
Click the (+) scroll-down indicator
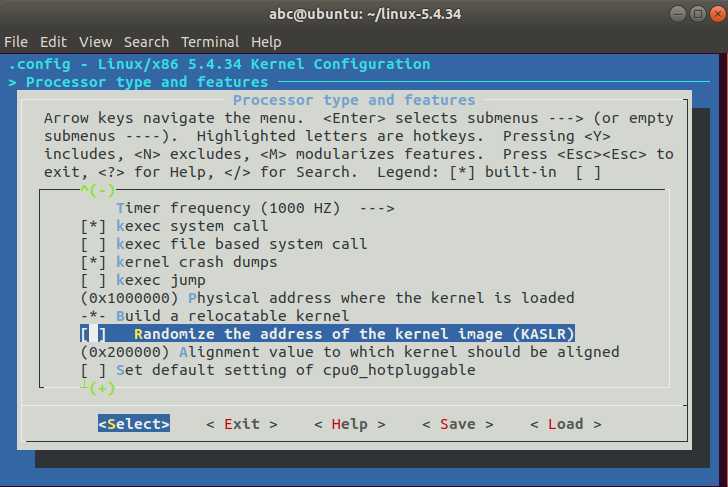[x=99, y=388]
